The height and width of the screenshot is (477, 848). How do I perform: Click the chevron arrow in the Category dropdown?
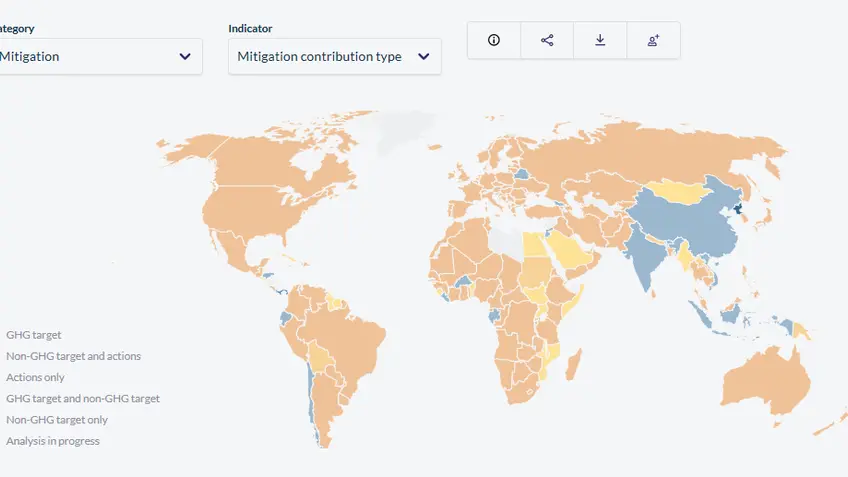(185, 56)
